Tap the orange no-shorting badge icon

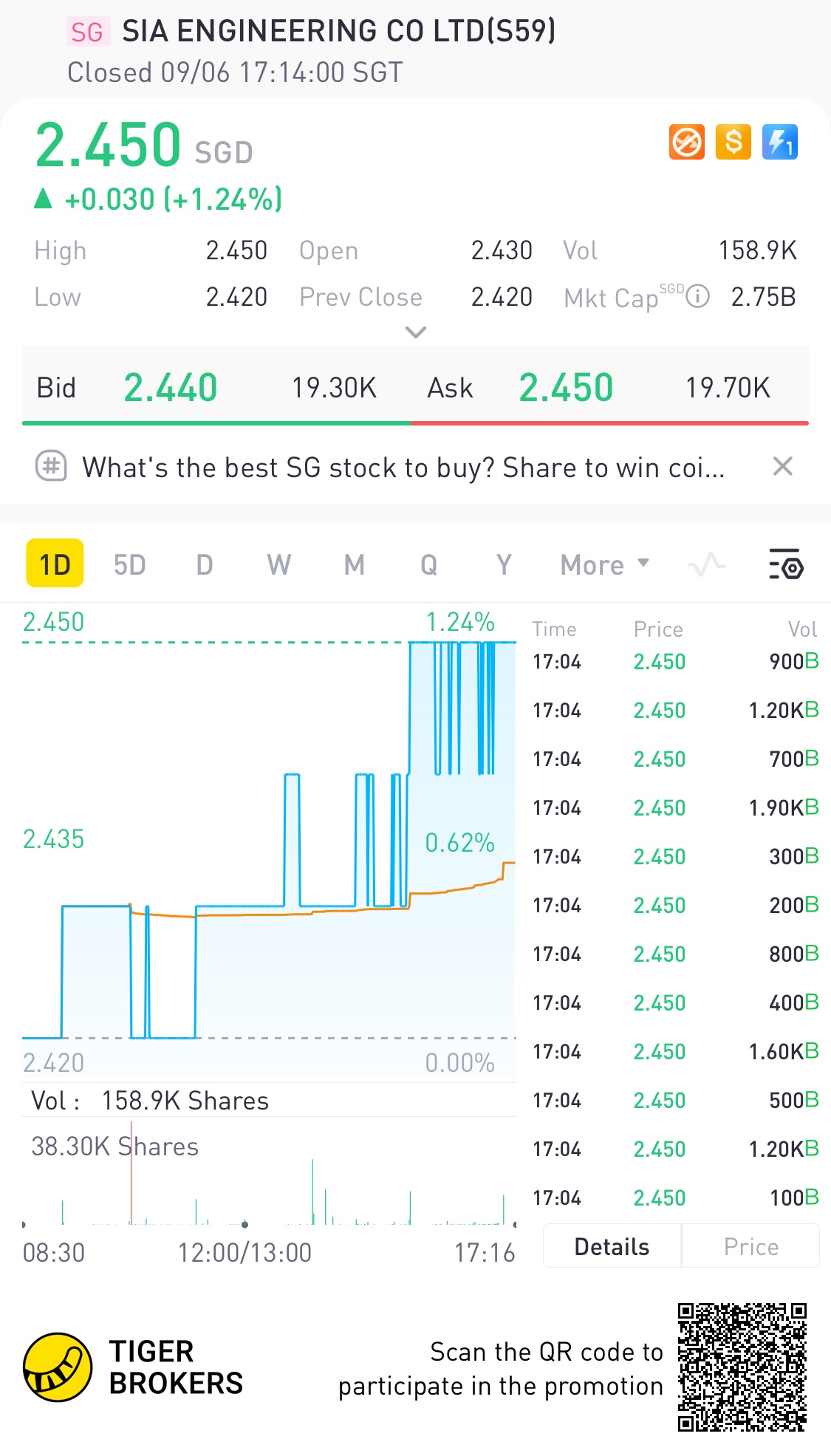coord(686,142)
